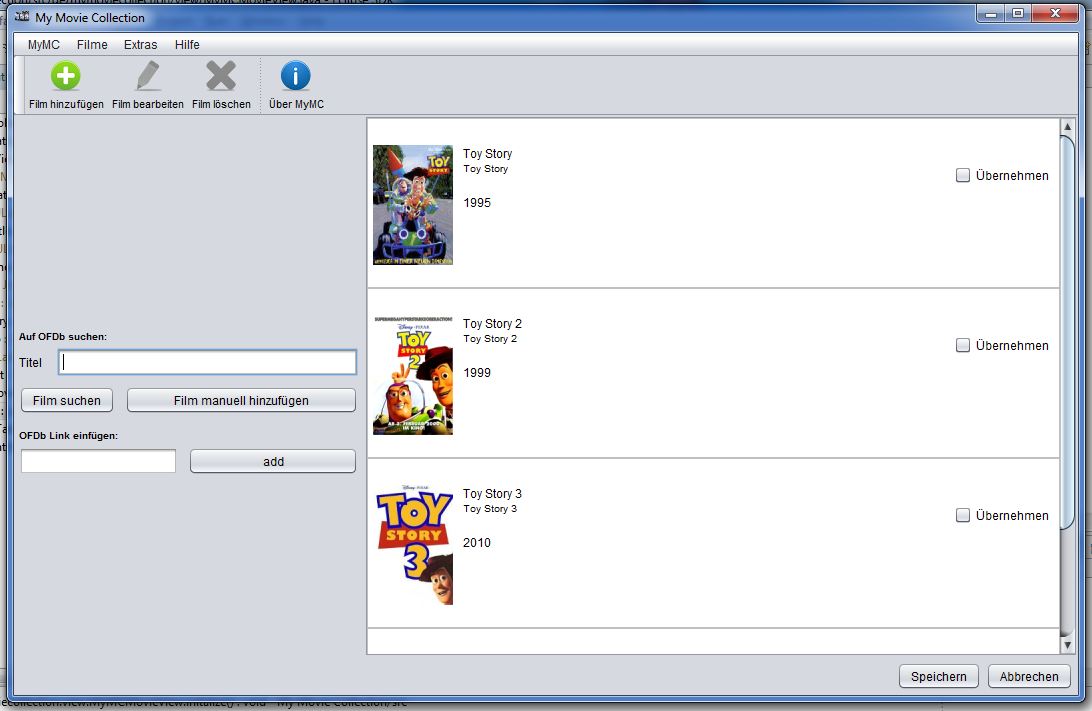The width and height of the screenshot is (1092, 711).
Task: Select the Toy Story 1995 poster thumbnail
Action: click(x=413, y=205)
